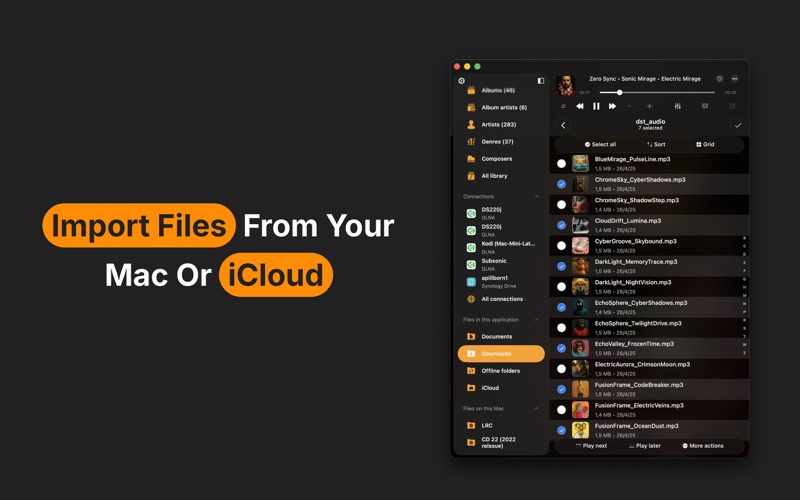800x500 pixels.
Task: Favorite the current track with heart icon
Action: click(719, 79)
